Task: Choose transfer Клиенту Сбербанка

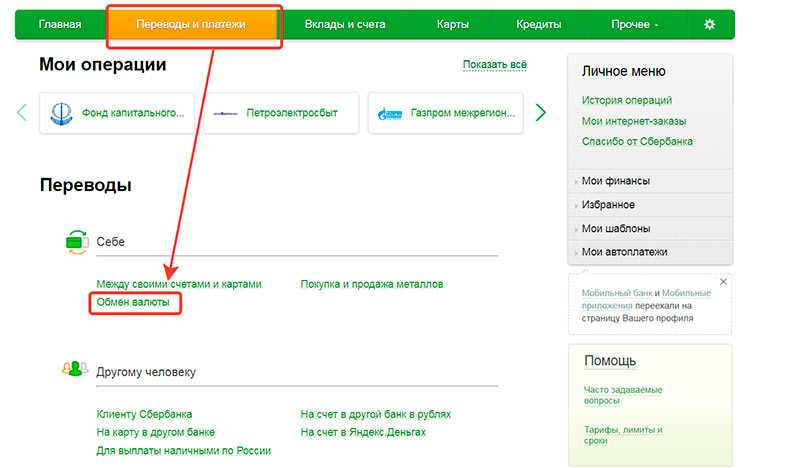Action: pos(144,414)
